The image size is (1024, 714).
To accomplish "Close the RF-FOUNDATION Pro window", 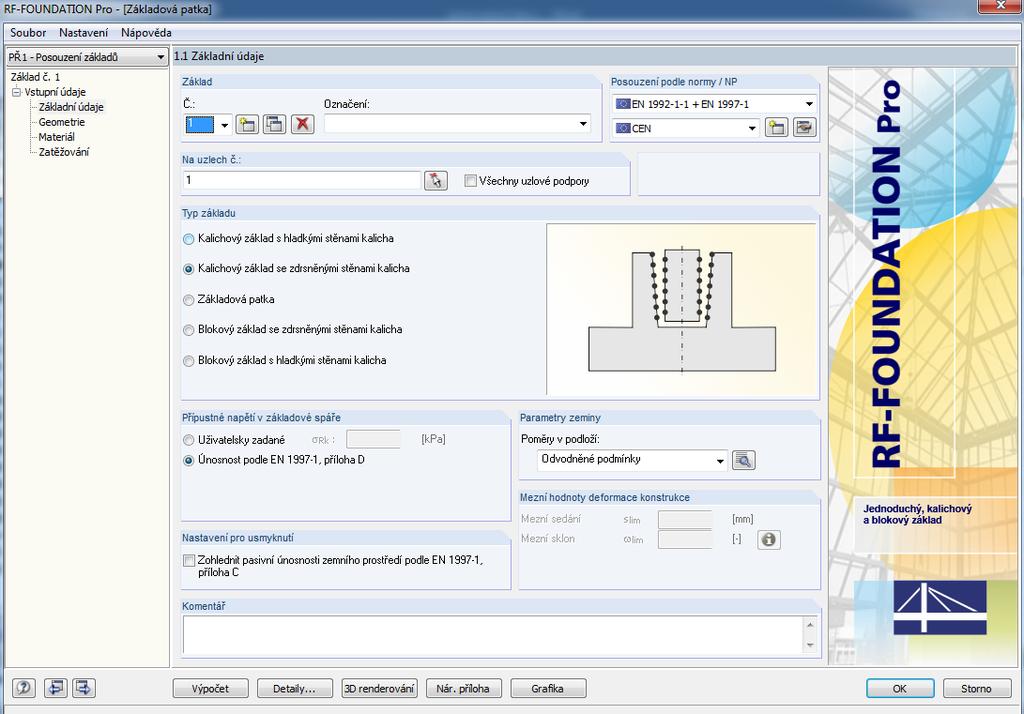I will (1000, 5).
